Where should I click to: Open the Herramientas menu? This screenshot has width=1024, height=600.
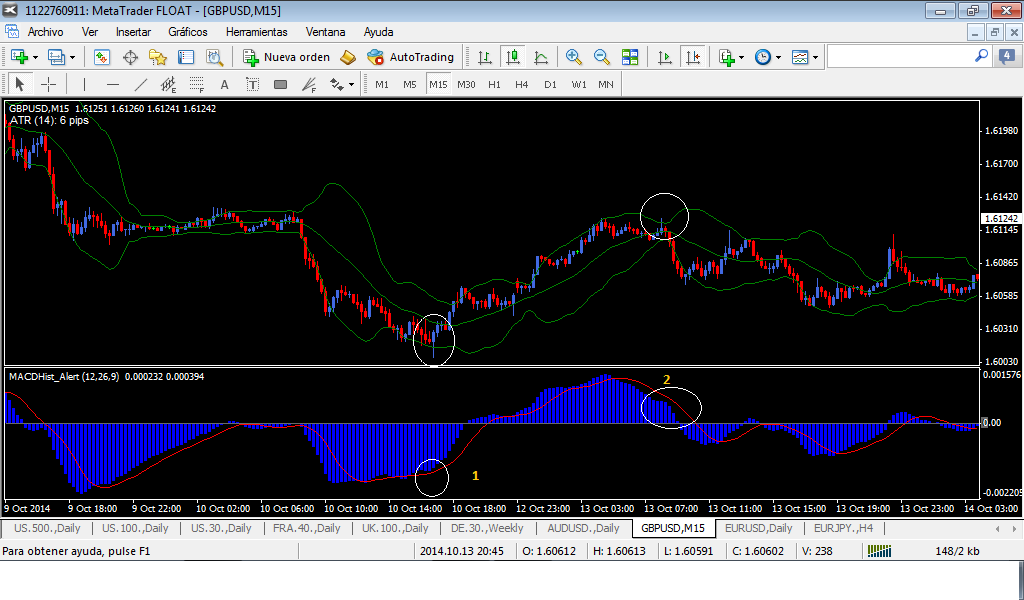256,32
